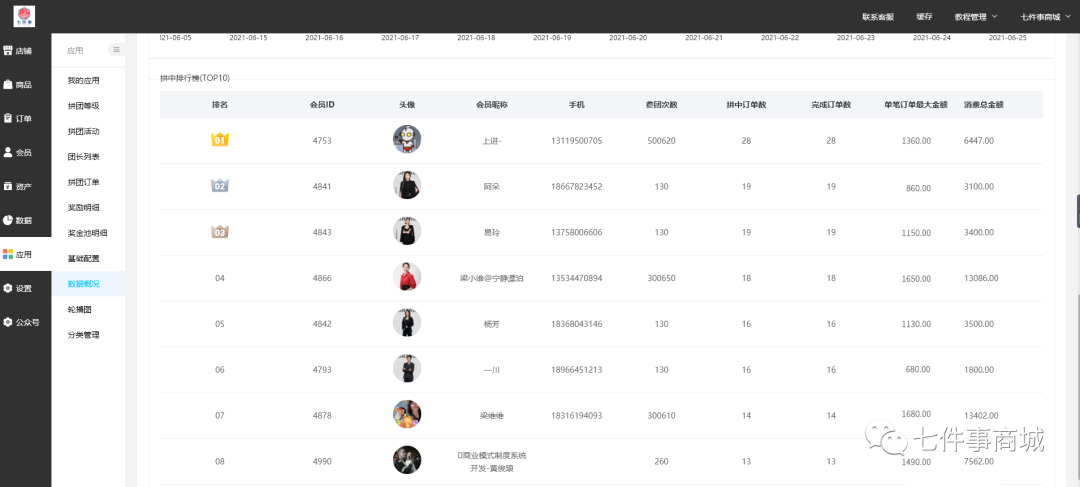Open 奖金池明细 in the submenu

click(87, 233)
